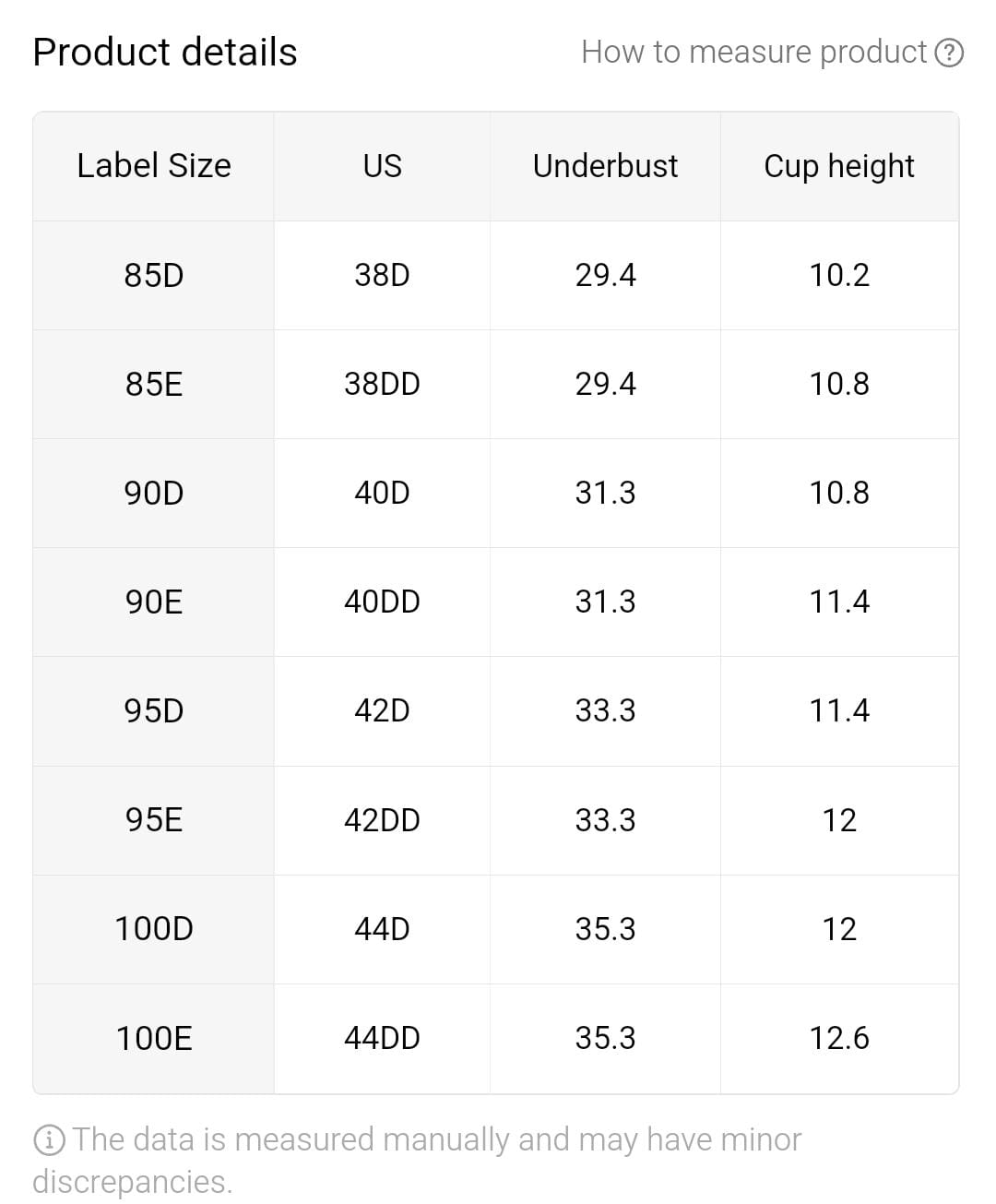Click the 95D label size cell

(154, 710)
